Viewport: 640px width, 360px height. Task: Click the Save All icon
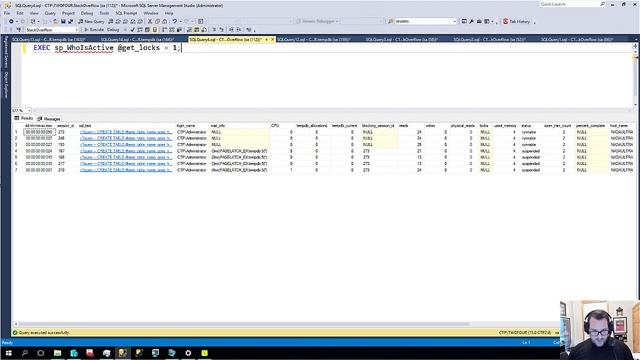71,21
